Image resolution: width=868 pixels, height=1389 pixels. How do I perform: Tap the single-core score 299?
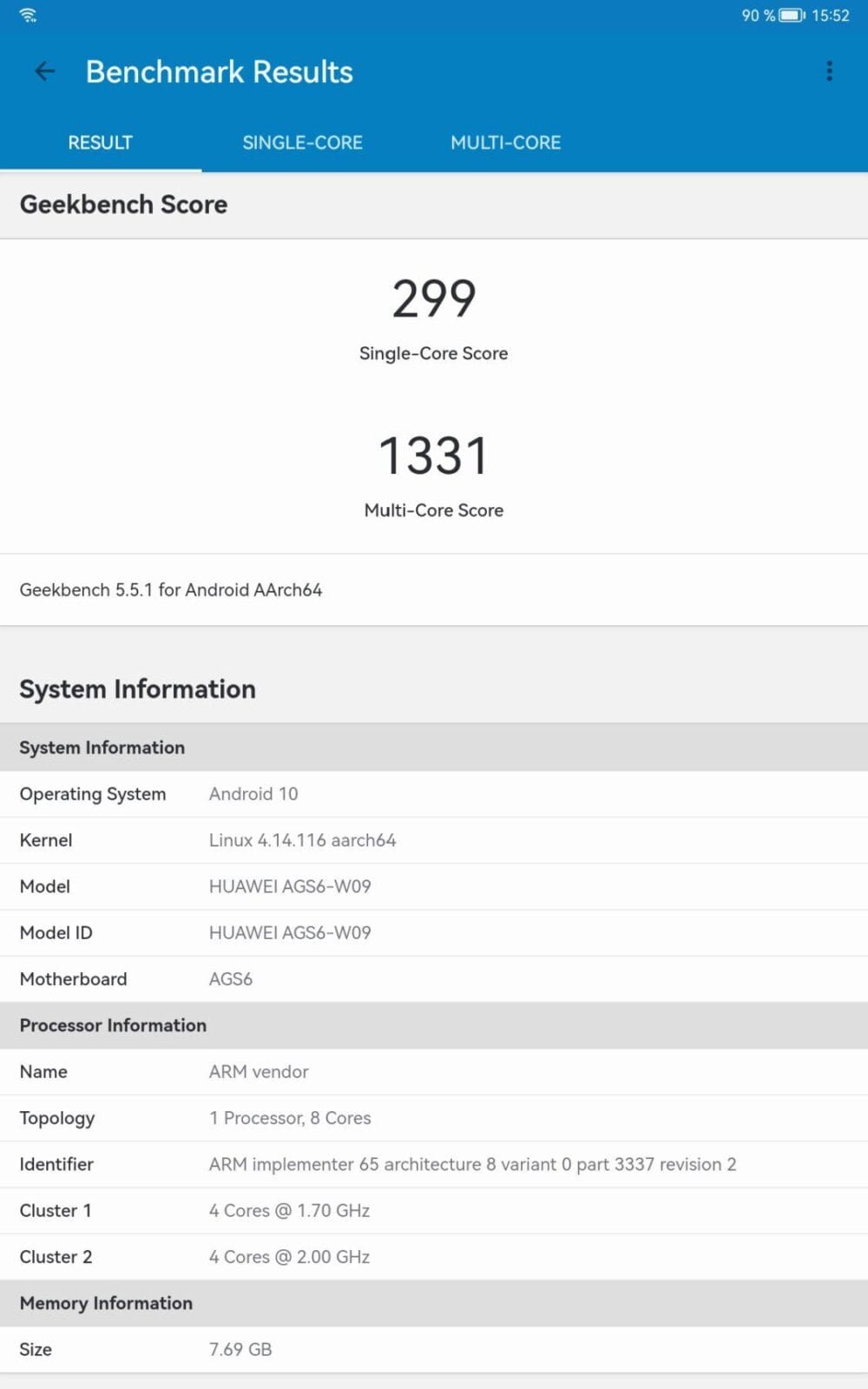point(434,299)
